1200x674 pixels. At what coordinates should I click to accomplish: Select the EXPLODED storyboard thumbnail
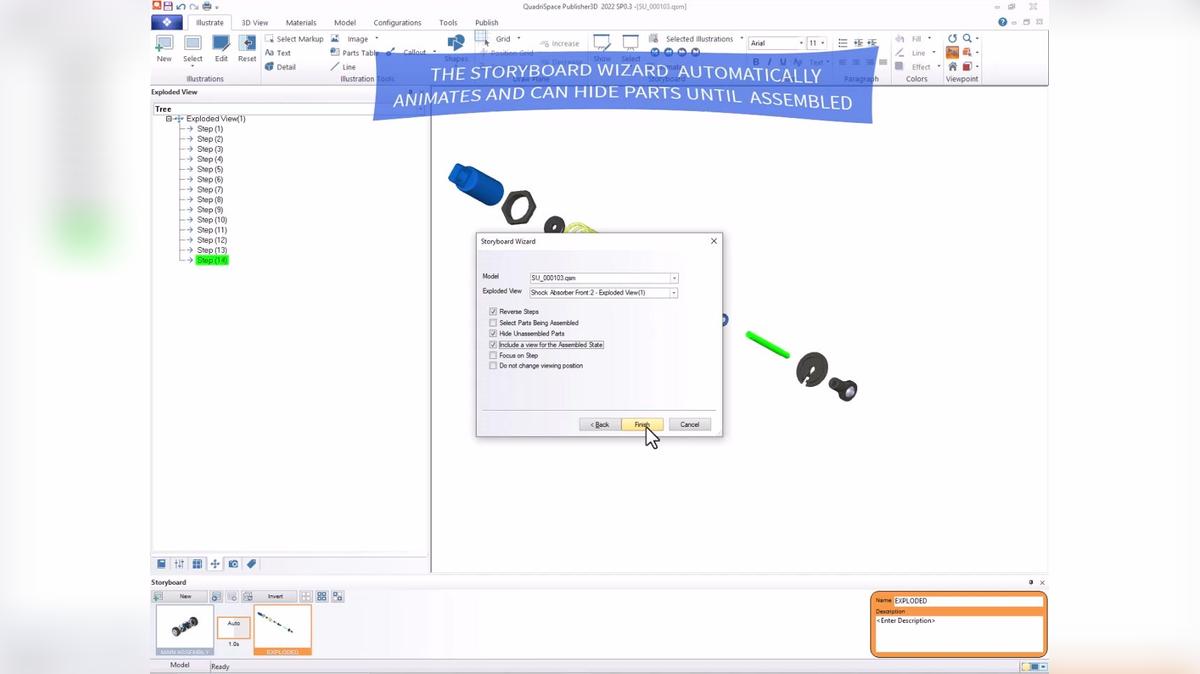[282, 630]
